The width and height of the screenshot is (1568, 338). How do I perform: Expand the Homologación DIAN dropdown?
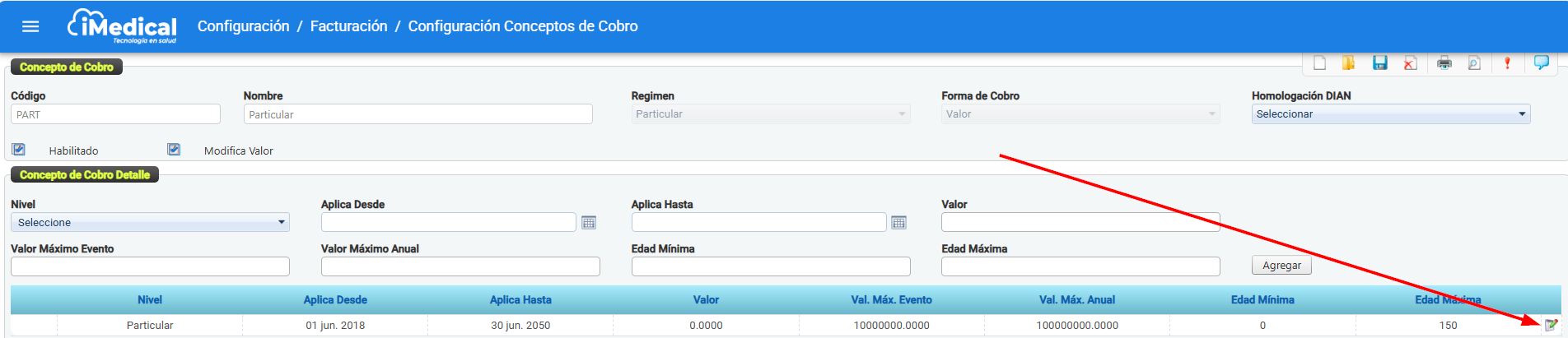point(1390,114)
